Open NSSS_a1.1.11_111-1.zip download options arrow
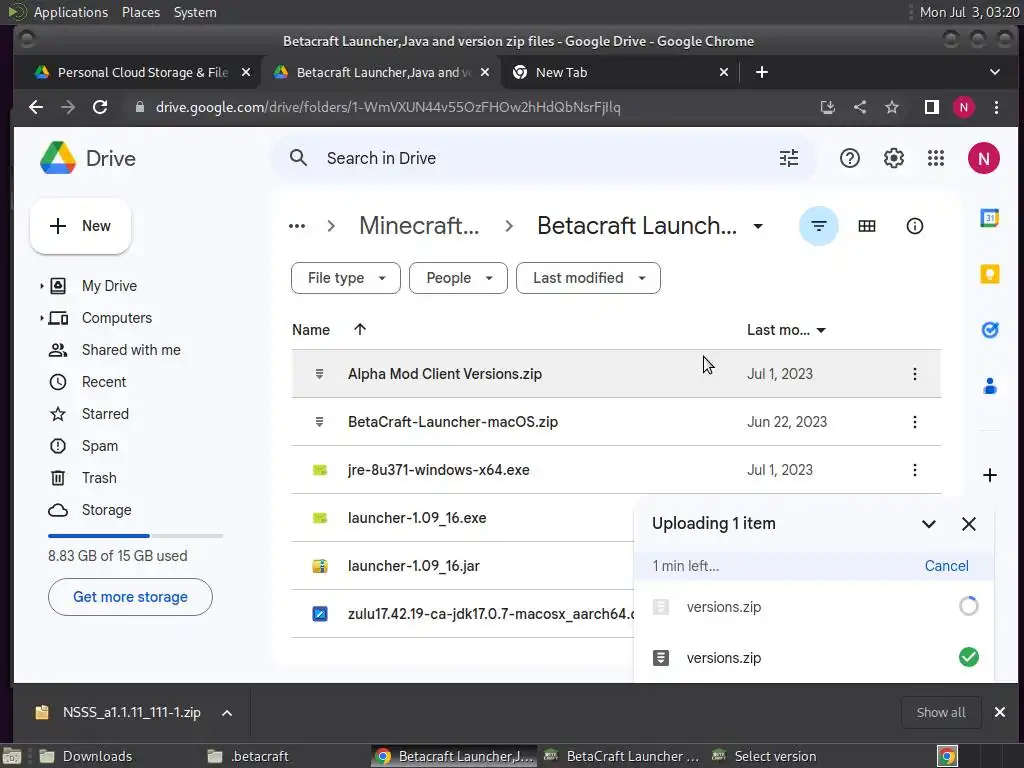Image resolution: width=1024 pixels, height=768 pixels. click(227, 712)
